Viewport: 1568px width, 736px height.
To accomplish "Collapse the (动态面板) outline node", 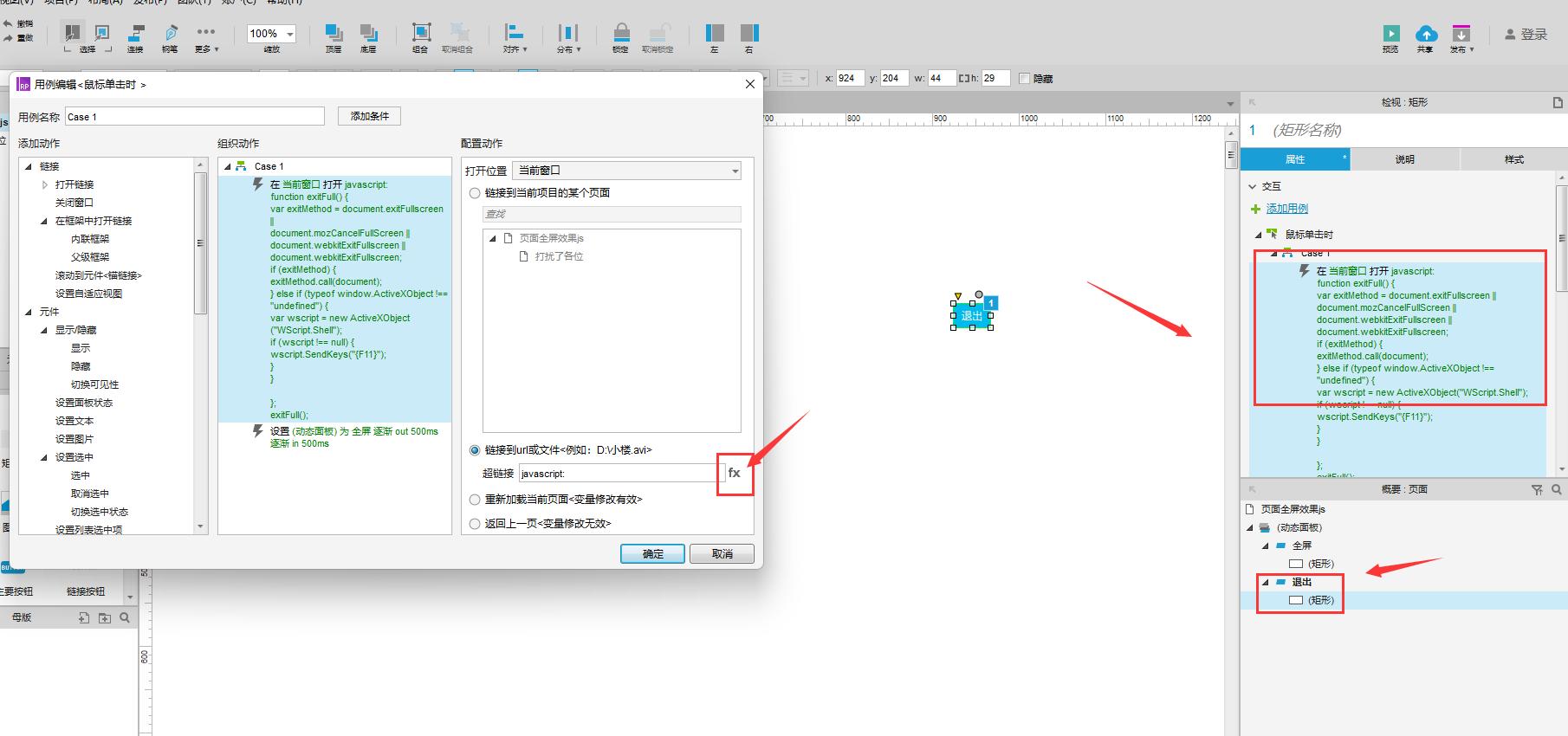I will click(x=1250, y=527).
